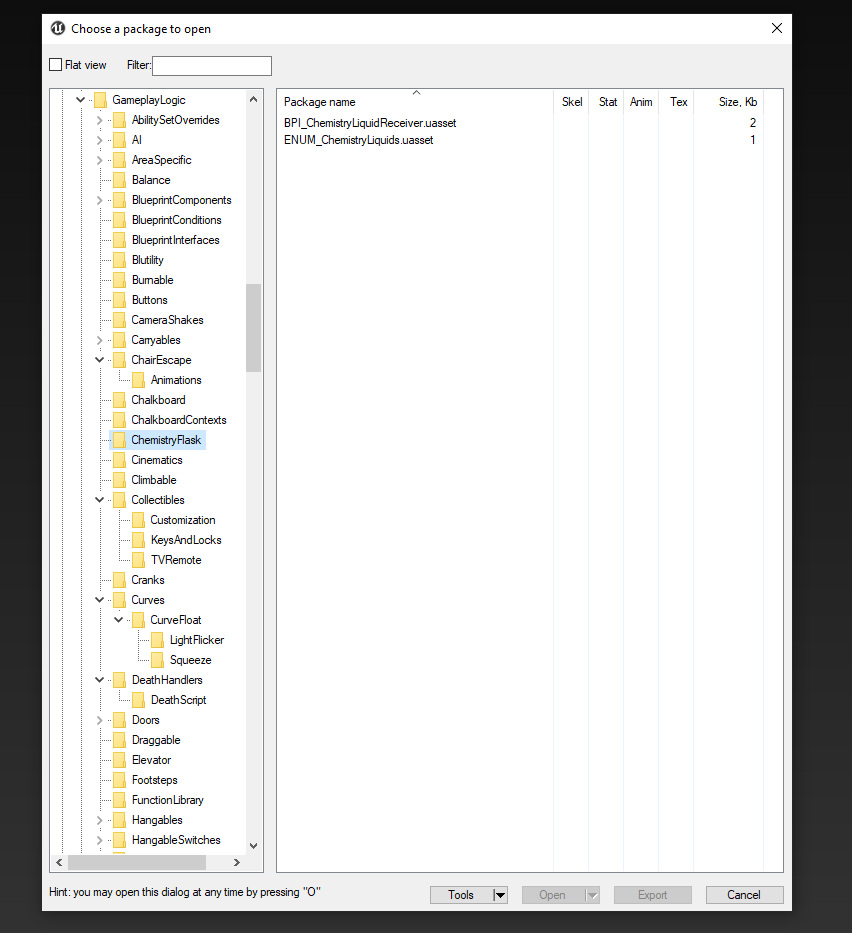The image size is (852, 933).
Task: Click the Draggable folder icon
Action: pos(120,740)
